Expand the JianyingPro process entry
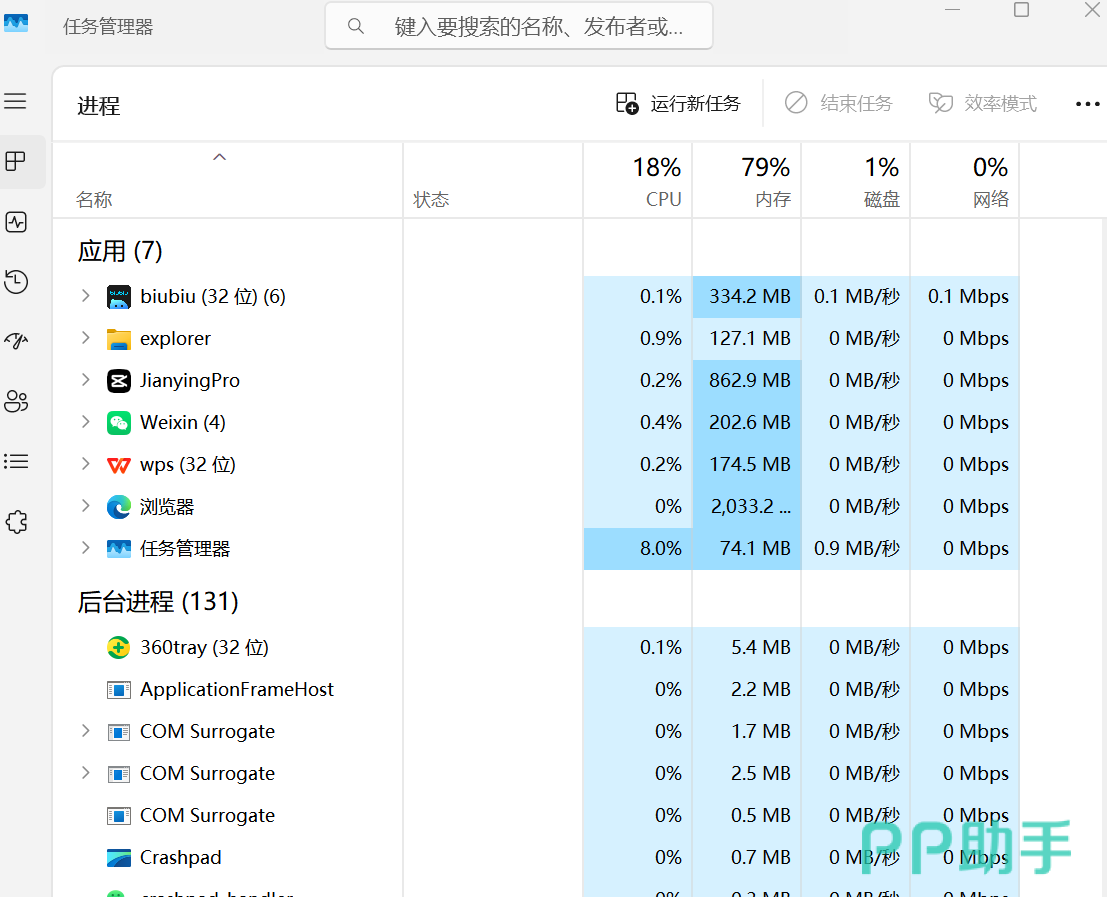 86,380
